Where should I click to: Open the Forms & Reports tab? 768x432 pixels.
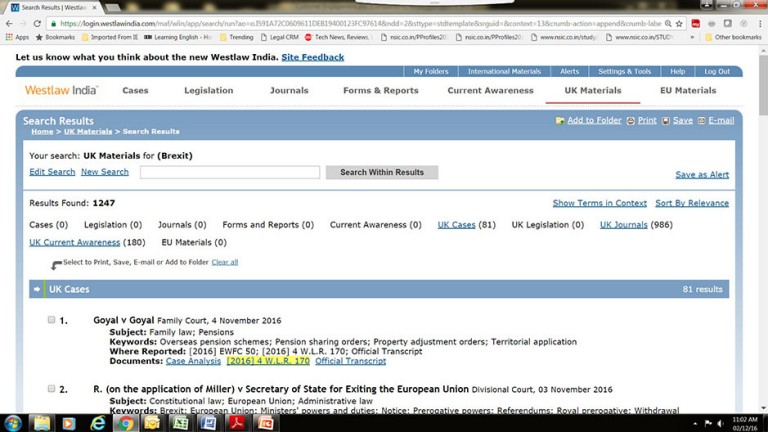(381, 91)
